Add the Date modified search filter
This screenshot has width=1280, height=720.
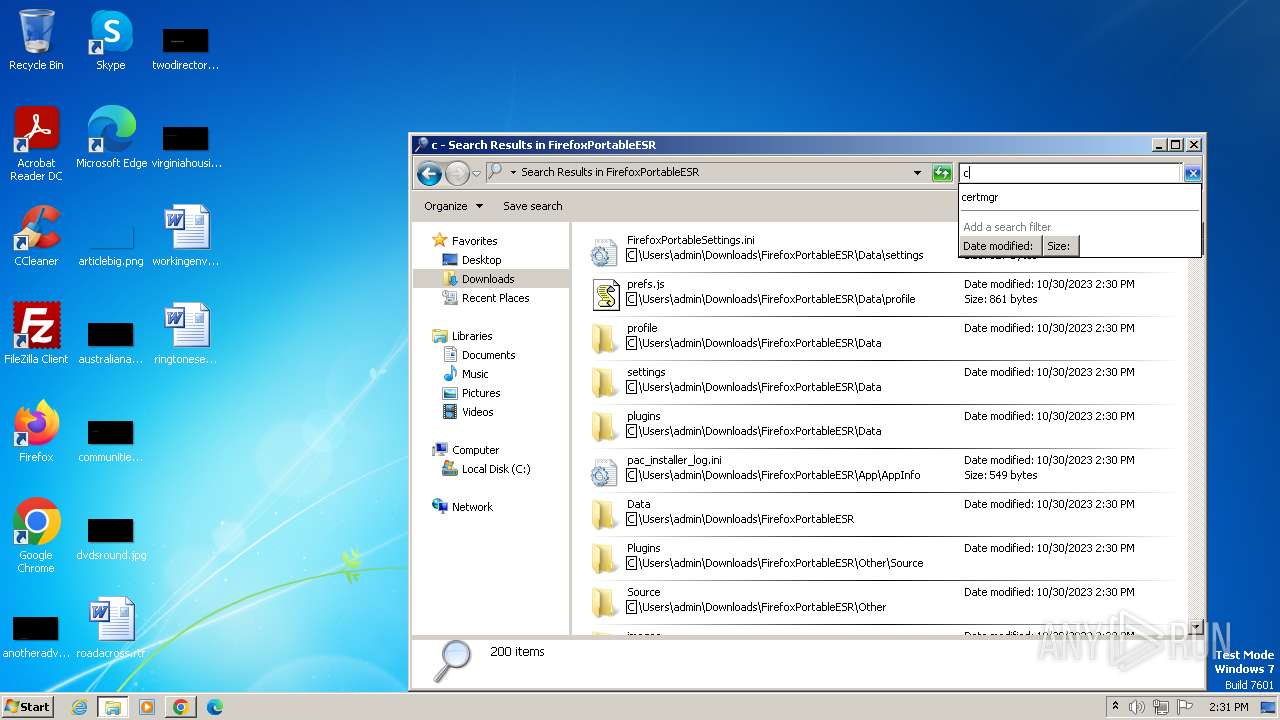pos(999,246)
